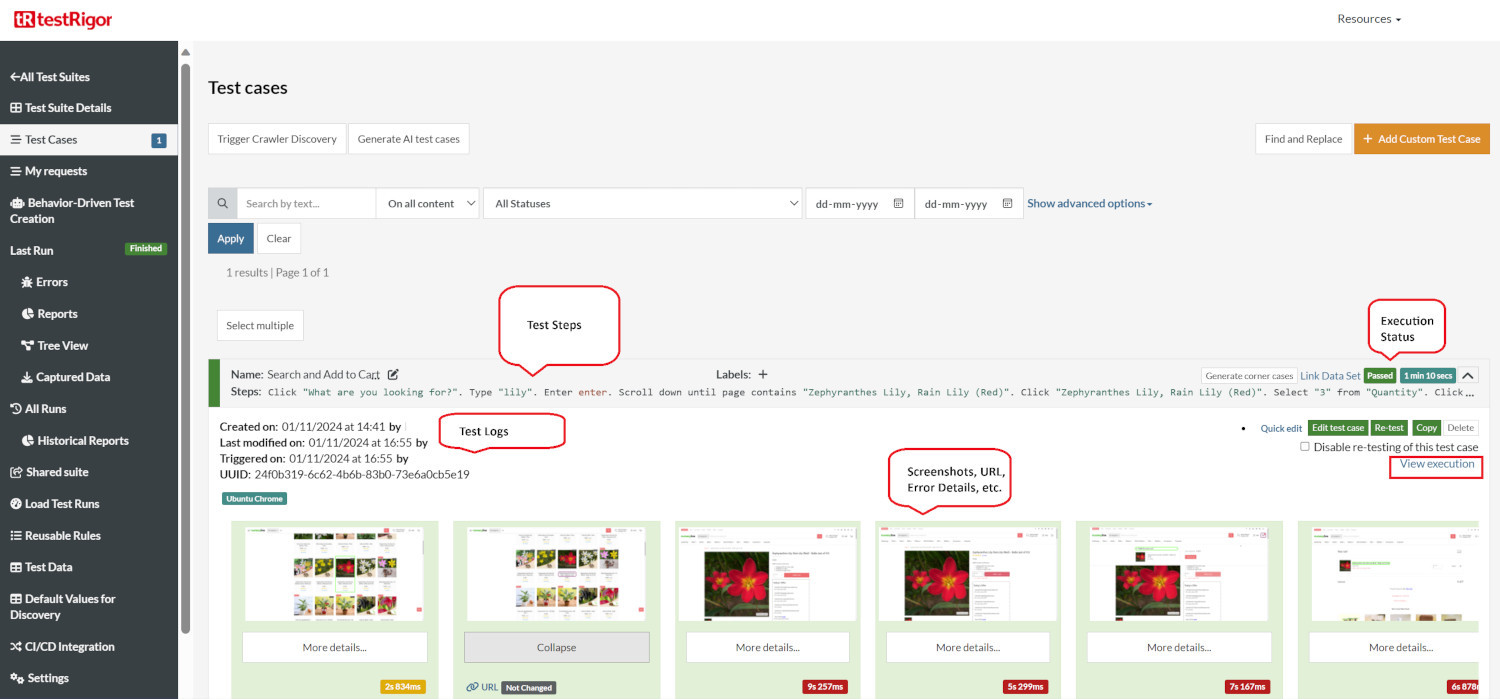Click the Re-test button
The width and height of the screenshot is (1500, 699).
click(1389, 427)
